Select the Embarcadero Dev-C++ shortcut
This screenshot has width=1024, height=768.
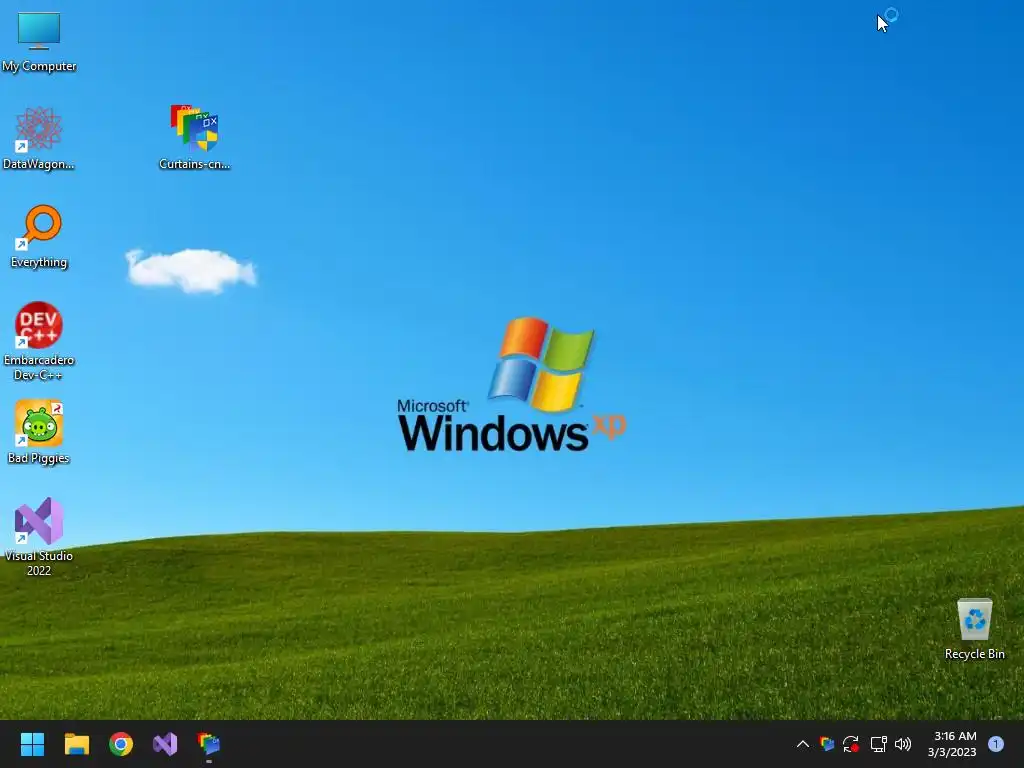39,340
